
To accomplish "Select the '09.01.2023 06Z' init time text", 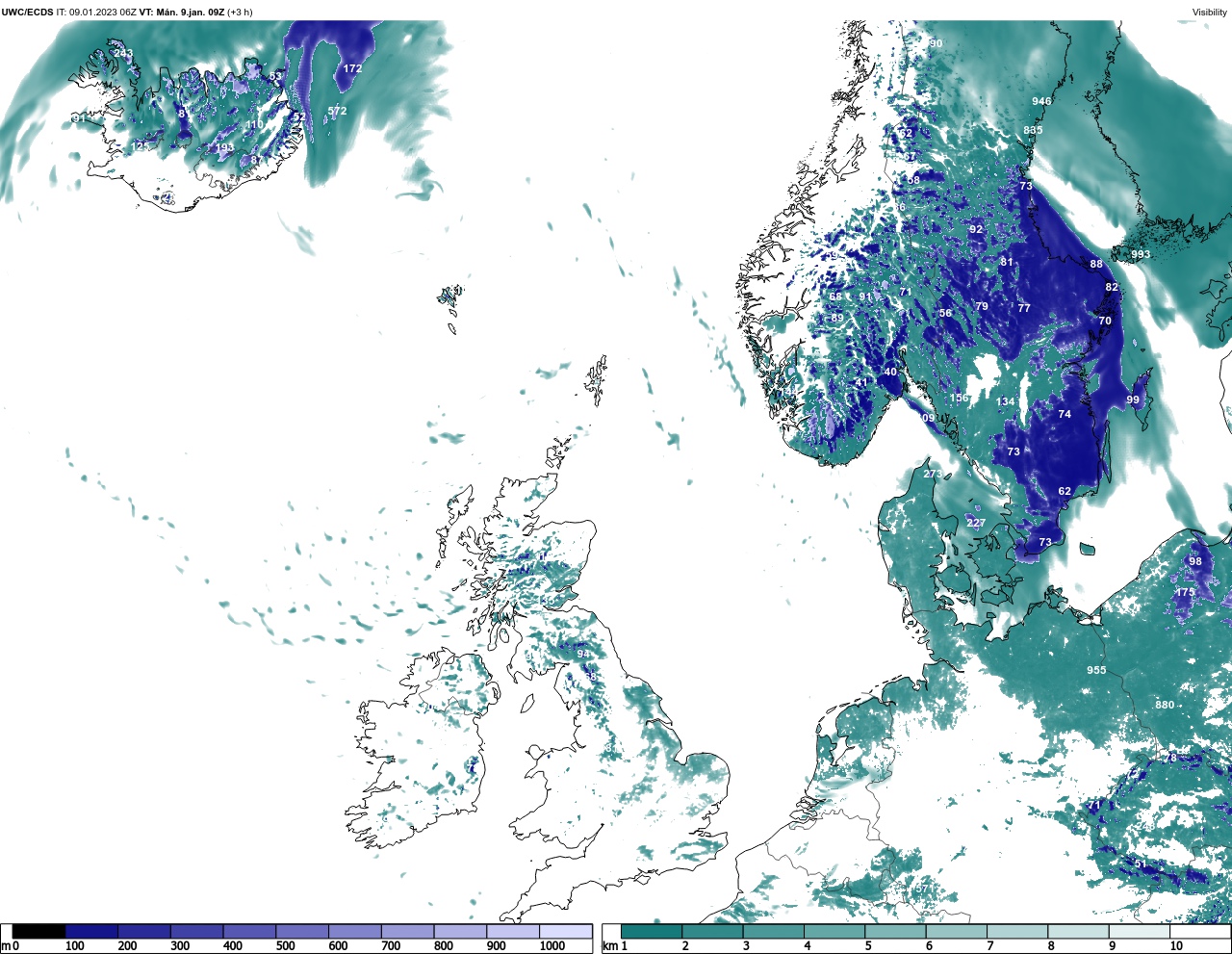I will click(103, 13).
